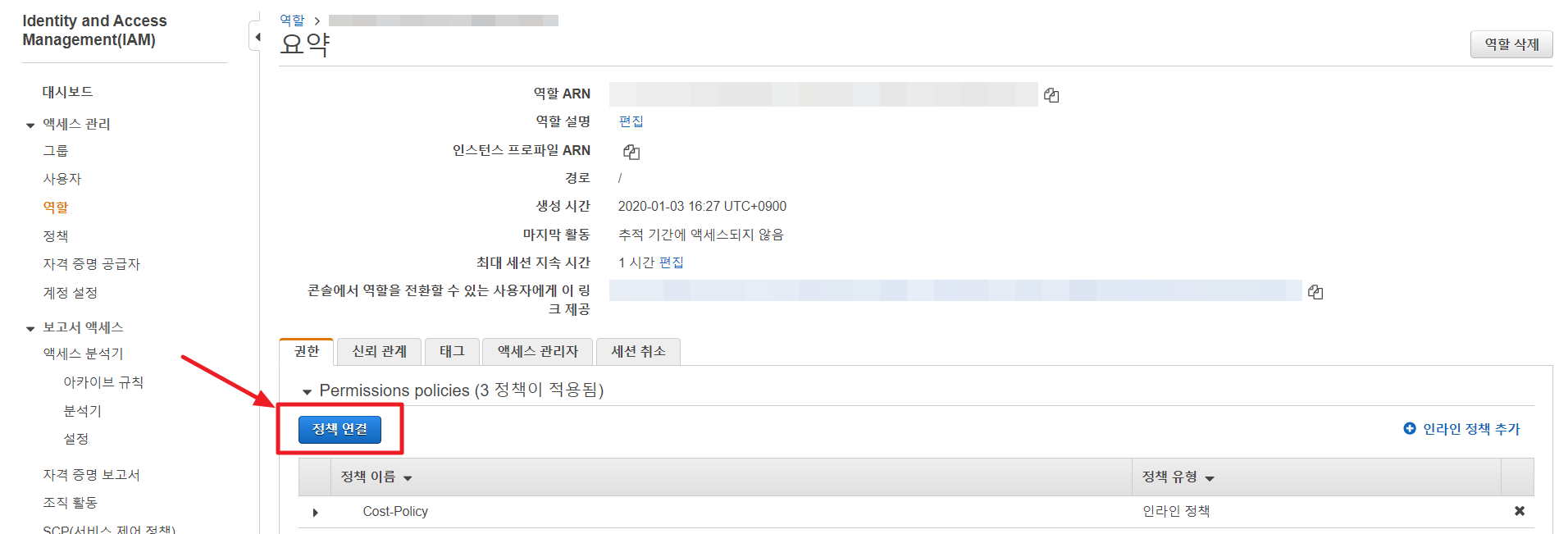Click the 역할 삭제 button
The width and height of the screenshot is (1568, 534).
coord(1511,44)
